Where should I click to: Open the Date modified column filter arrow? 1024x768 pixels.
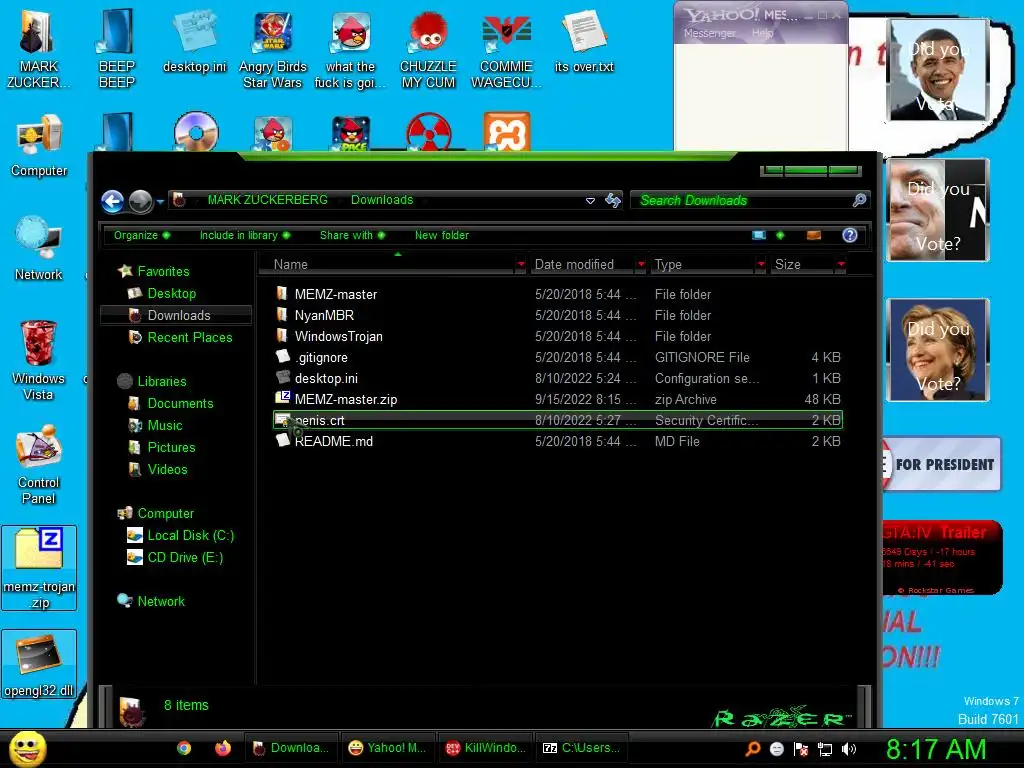point(641,264)
